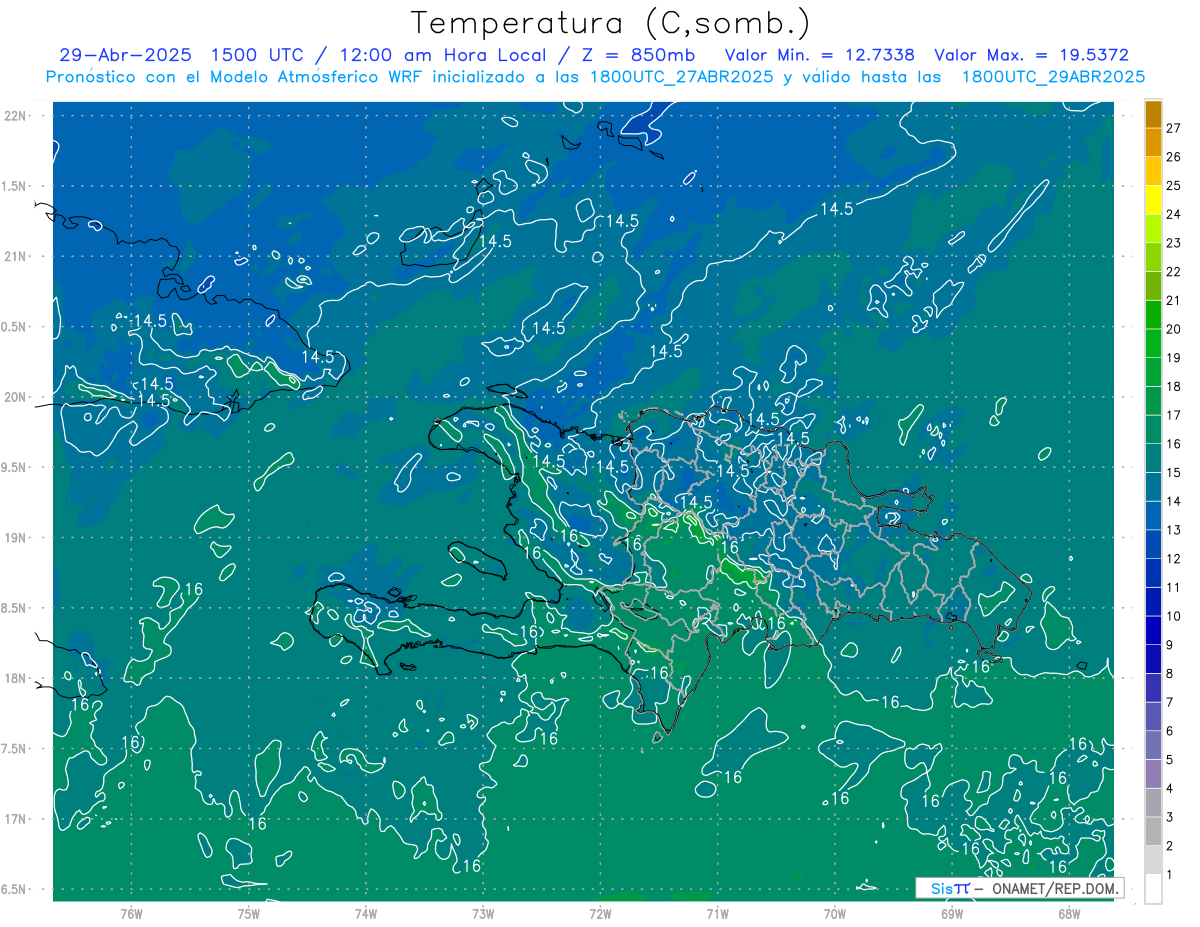The image size is (1200, 927).
Task: Click the green band between 19 and 20
Action: point(1153,343)
